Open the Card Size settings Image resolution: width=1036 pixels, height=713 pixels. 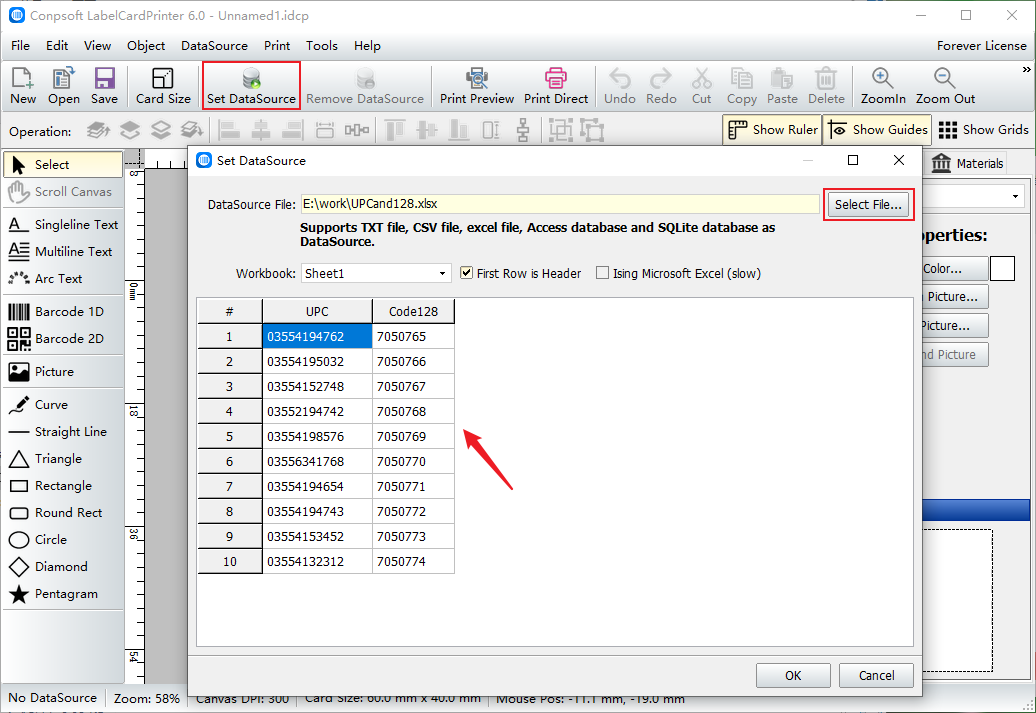[x=163, y=86]
